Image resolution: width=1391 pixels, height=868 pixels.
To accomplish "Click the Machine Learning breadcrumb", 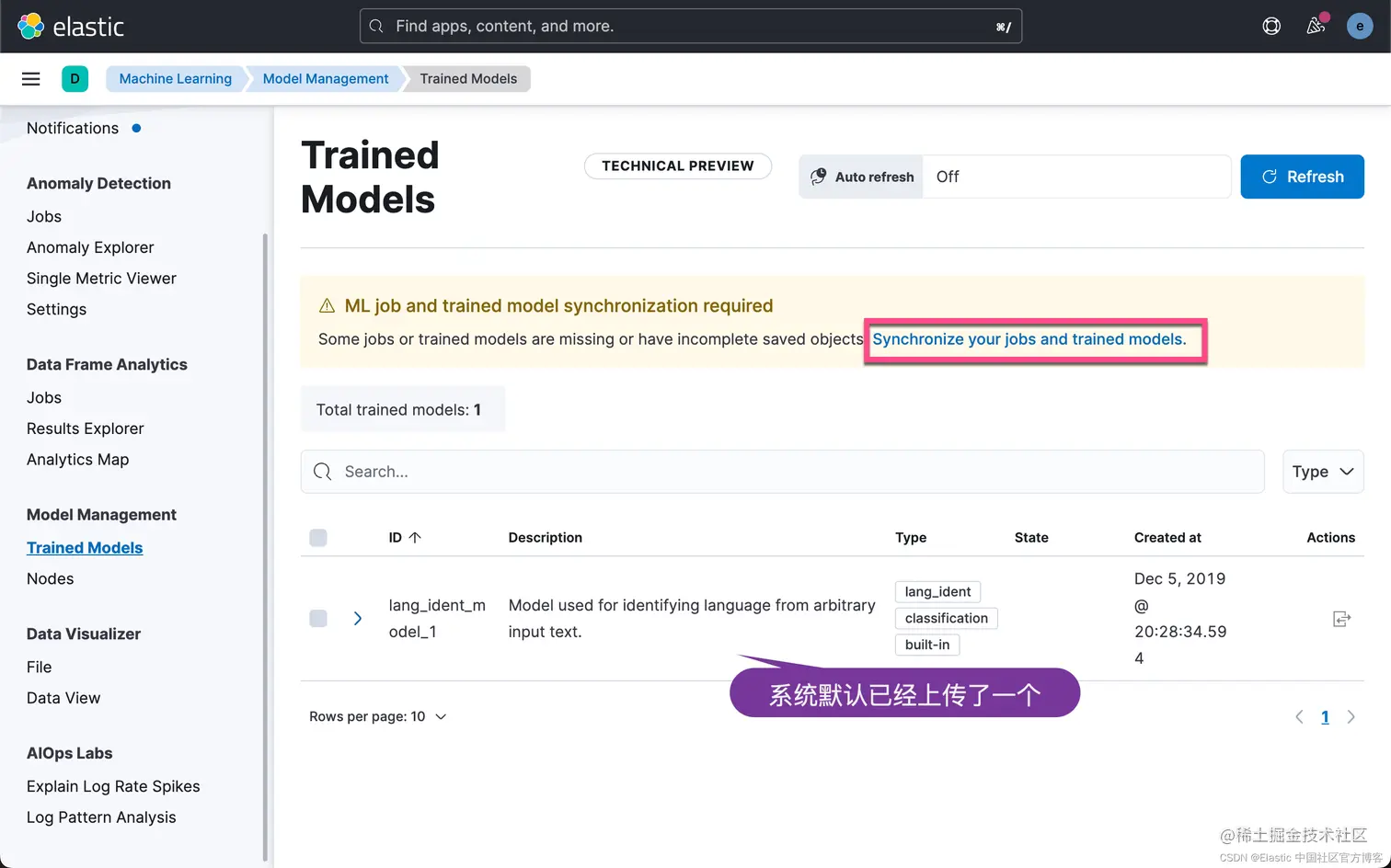I will (175, 79).
